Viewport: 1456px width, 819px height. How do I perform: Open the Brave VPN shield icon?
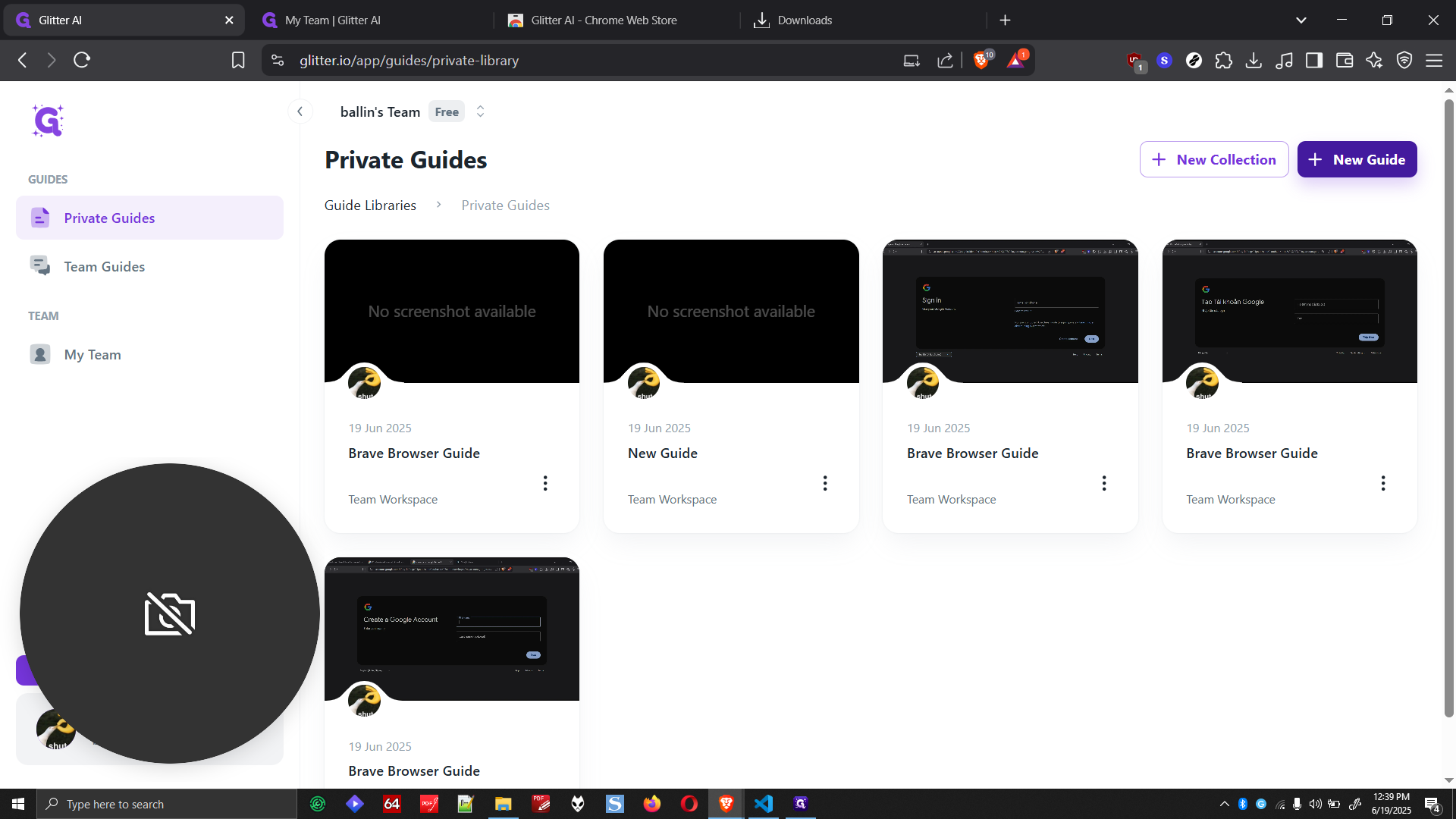click(x=1404, y=60)
